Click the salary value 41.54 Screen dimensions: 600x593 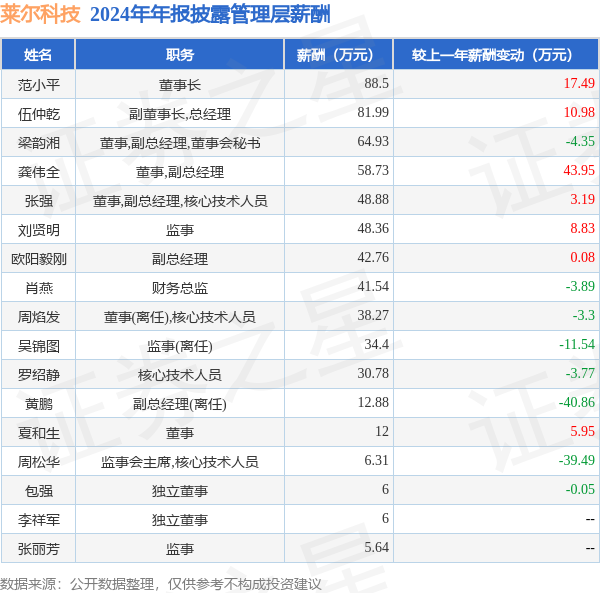(373, 286)
